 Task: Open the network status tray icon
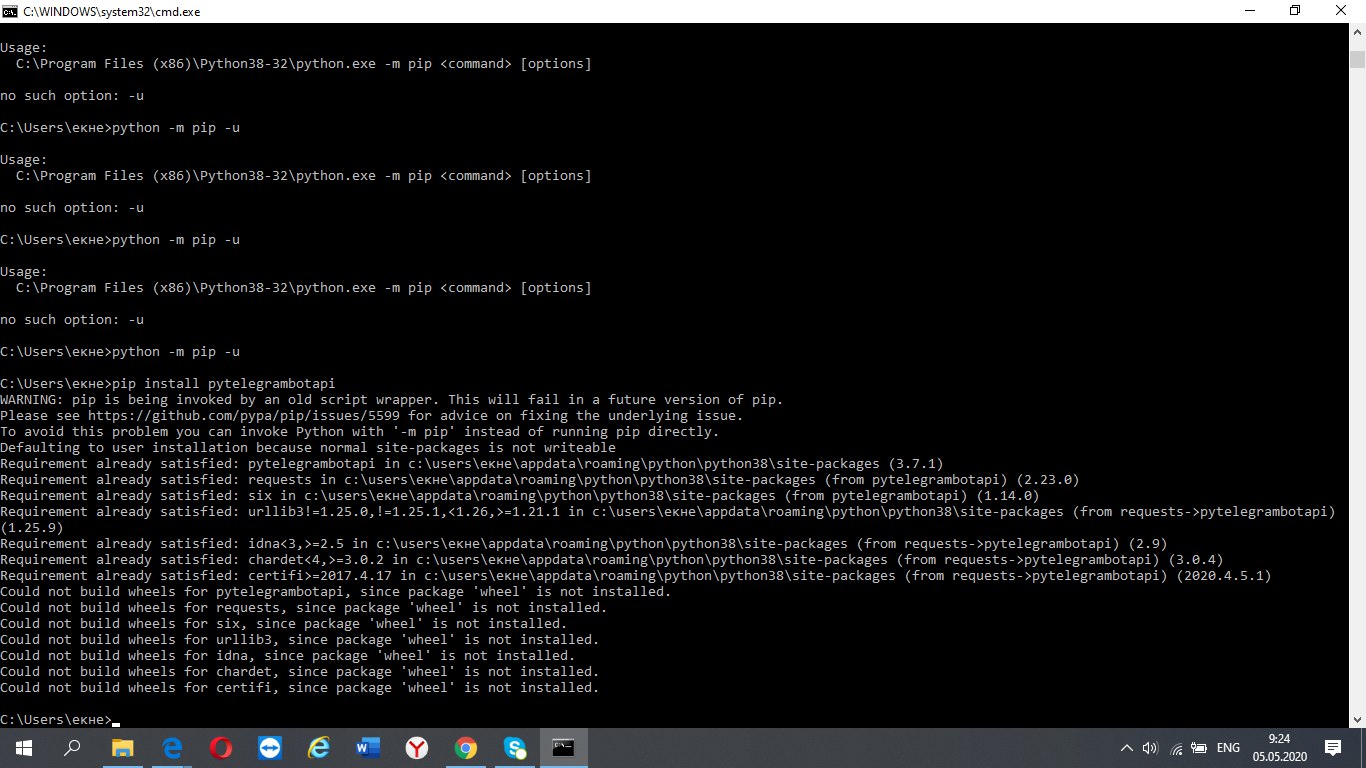pyautogui.click(x=1175, y=748)
